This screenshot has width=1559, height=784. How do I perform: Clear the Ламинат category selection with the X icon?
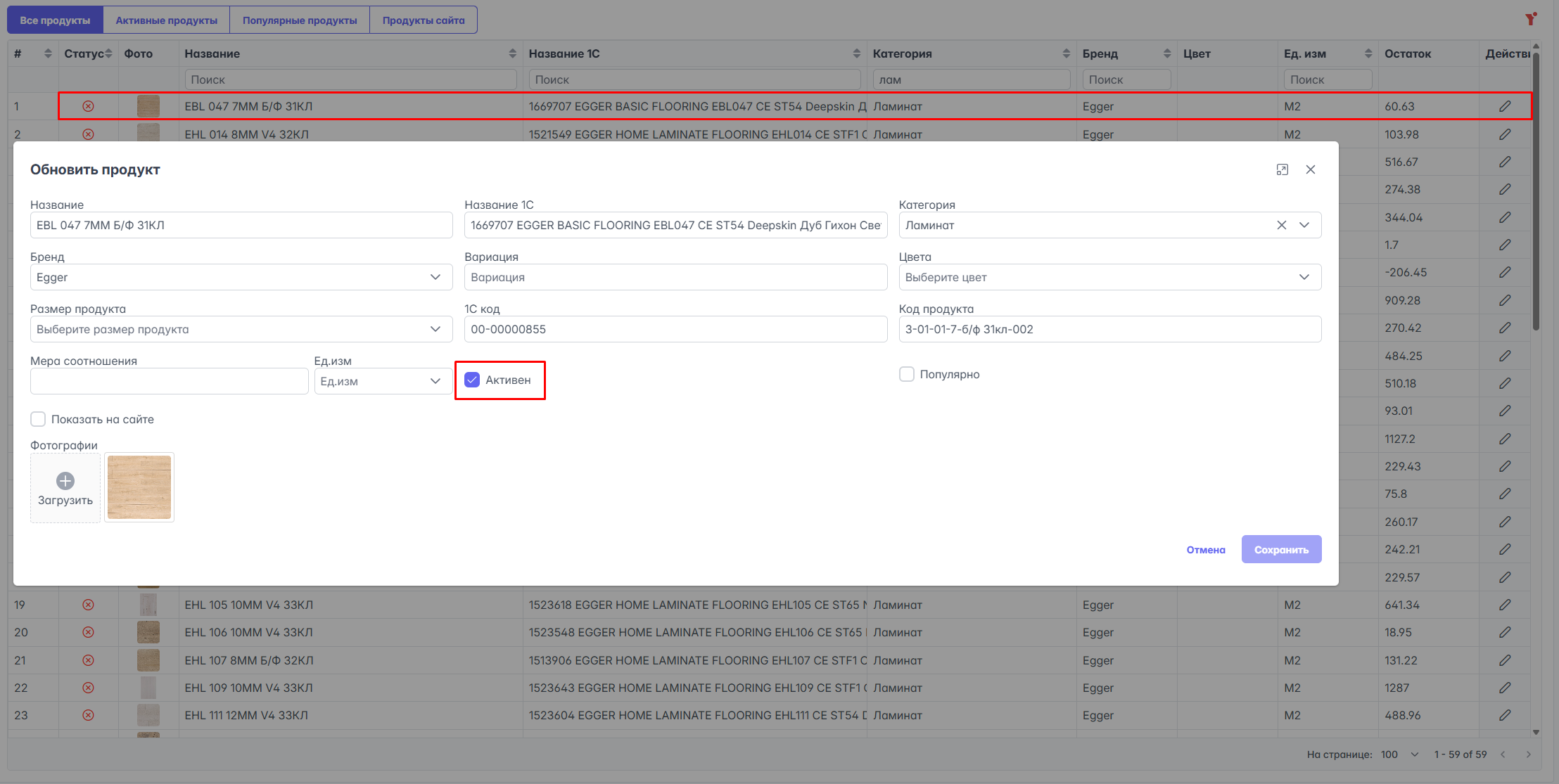pyautogui.click(x=1281, y=225)
